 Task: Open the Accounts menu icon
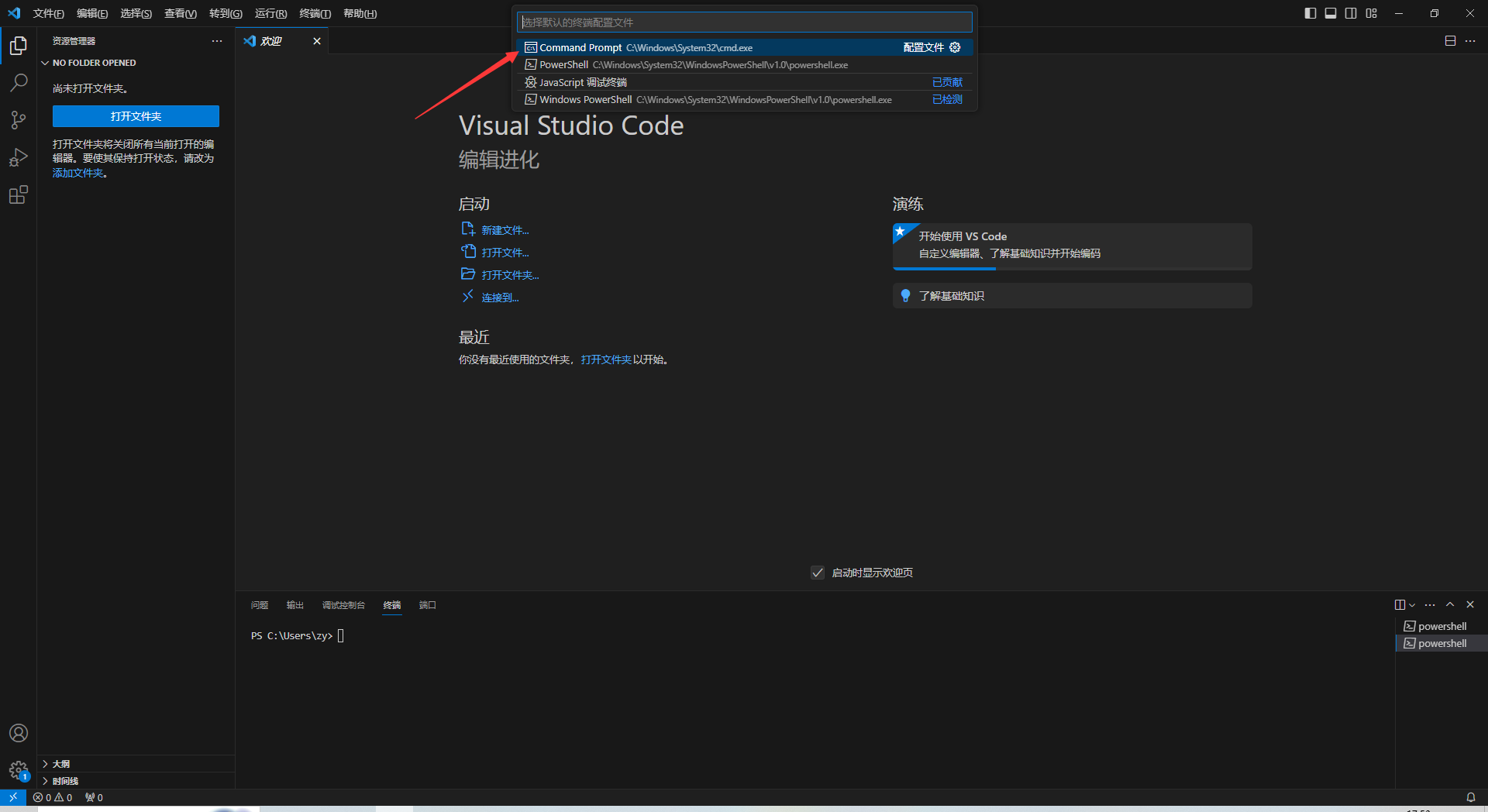[19, 733]
